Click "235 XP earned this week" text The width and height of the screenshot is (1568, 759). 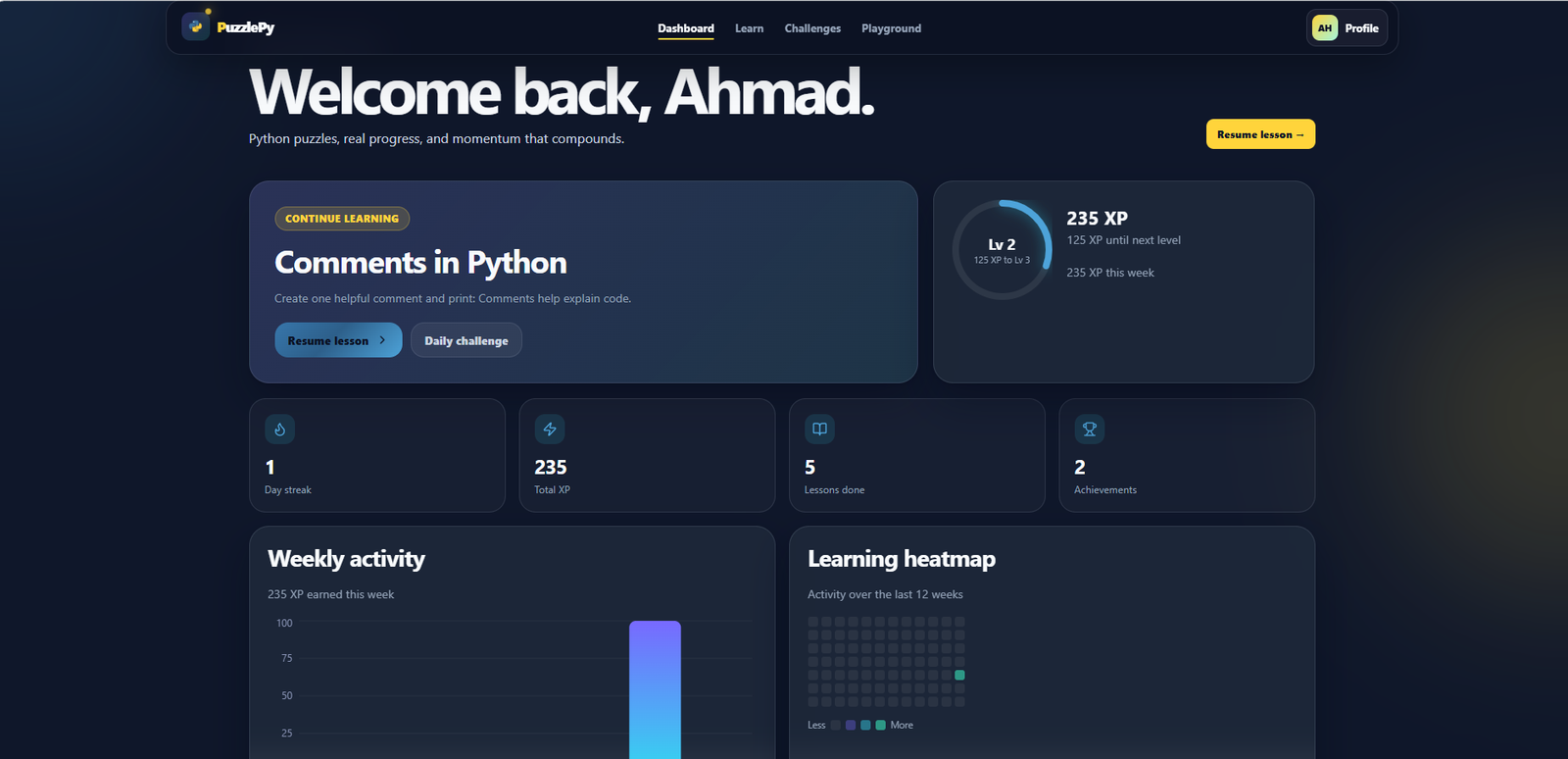point(330,594)
